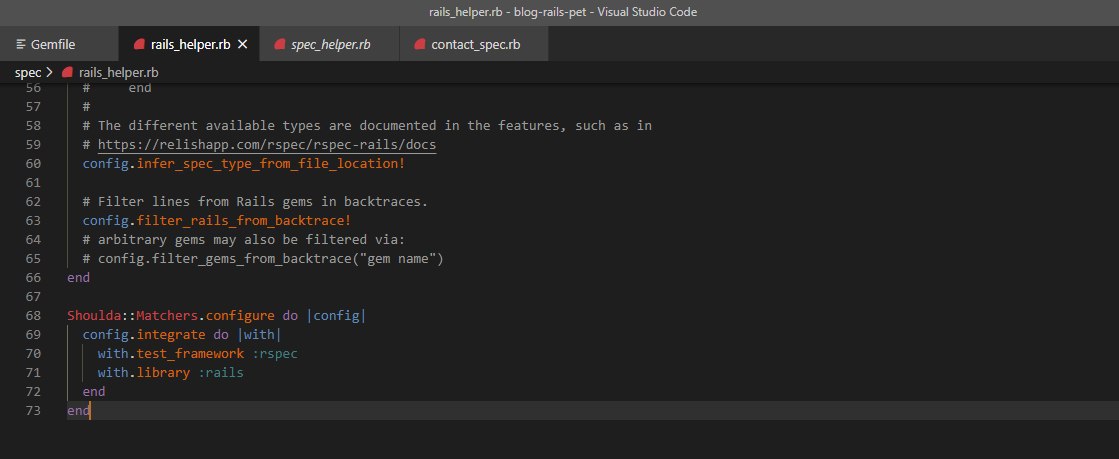Open the spec_helper.rb tab
This screenshot has height=459, width=1119.
(330, 44)
